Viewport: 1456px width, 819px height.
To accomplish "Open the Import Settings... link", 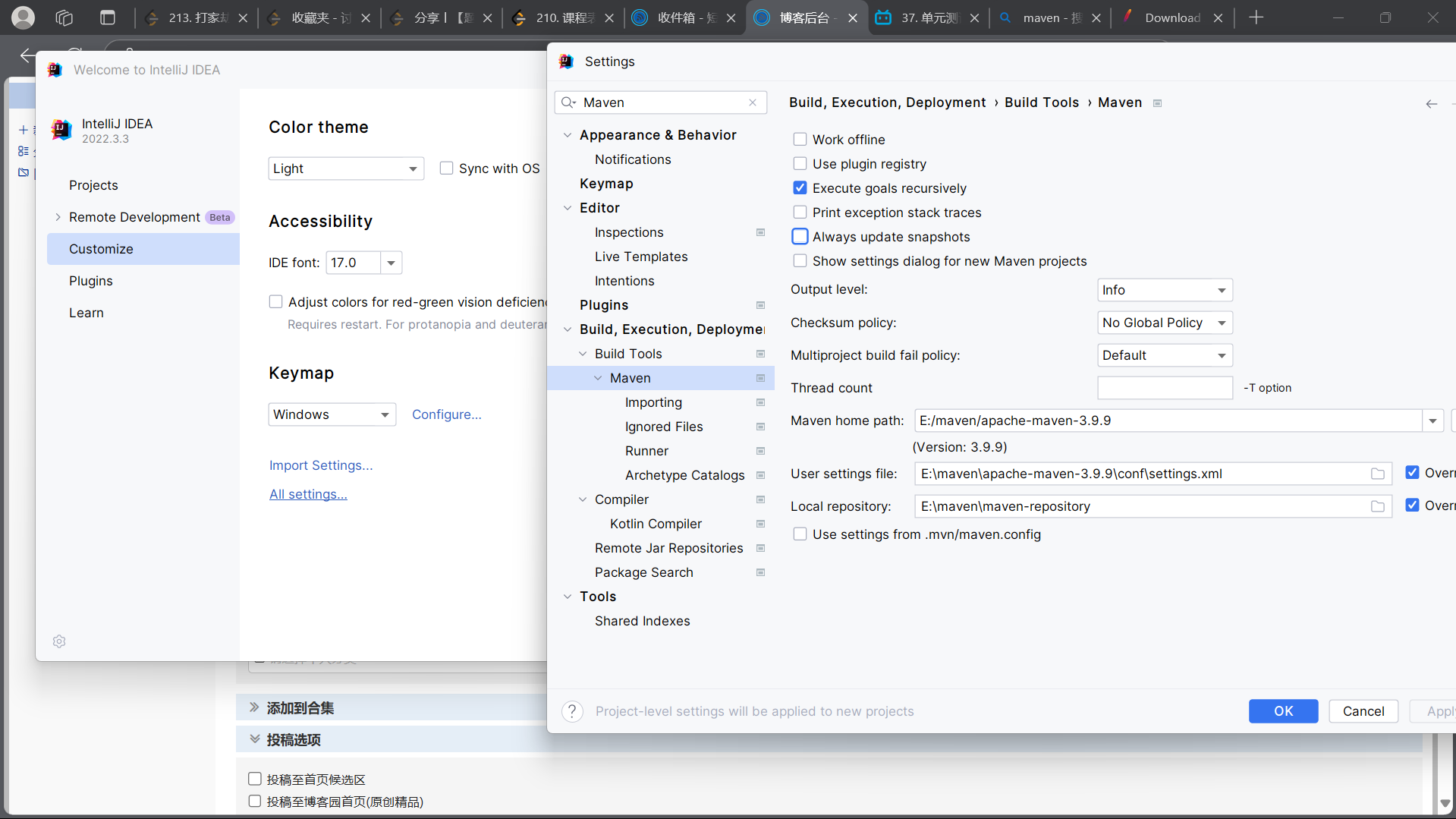I will (321, 465).
